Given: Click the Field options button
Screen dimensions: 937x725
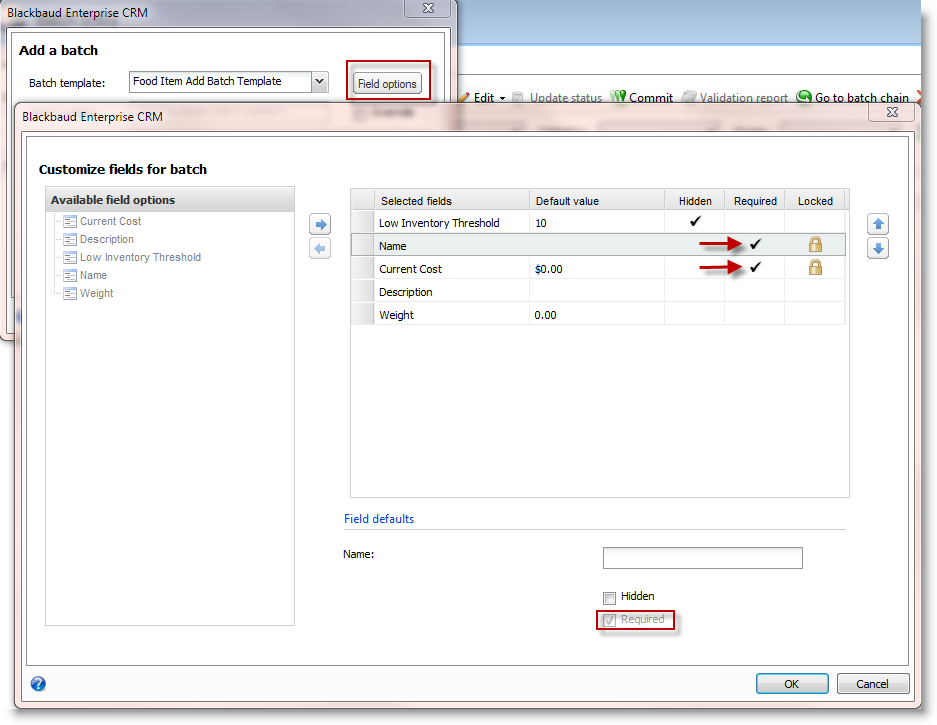Looking at the screenshot, I should [387, 84].
